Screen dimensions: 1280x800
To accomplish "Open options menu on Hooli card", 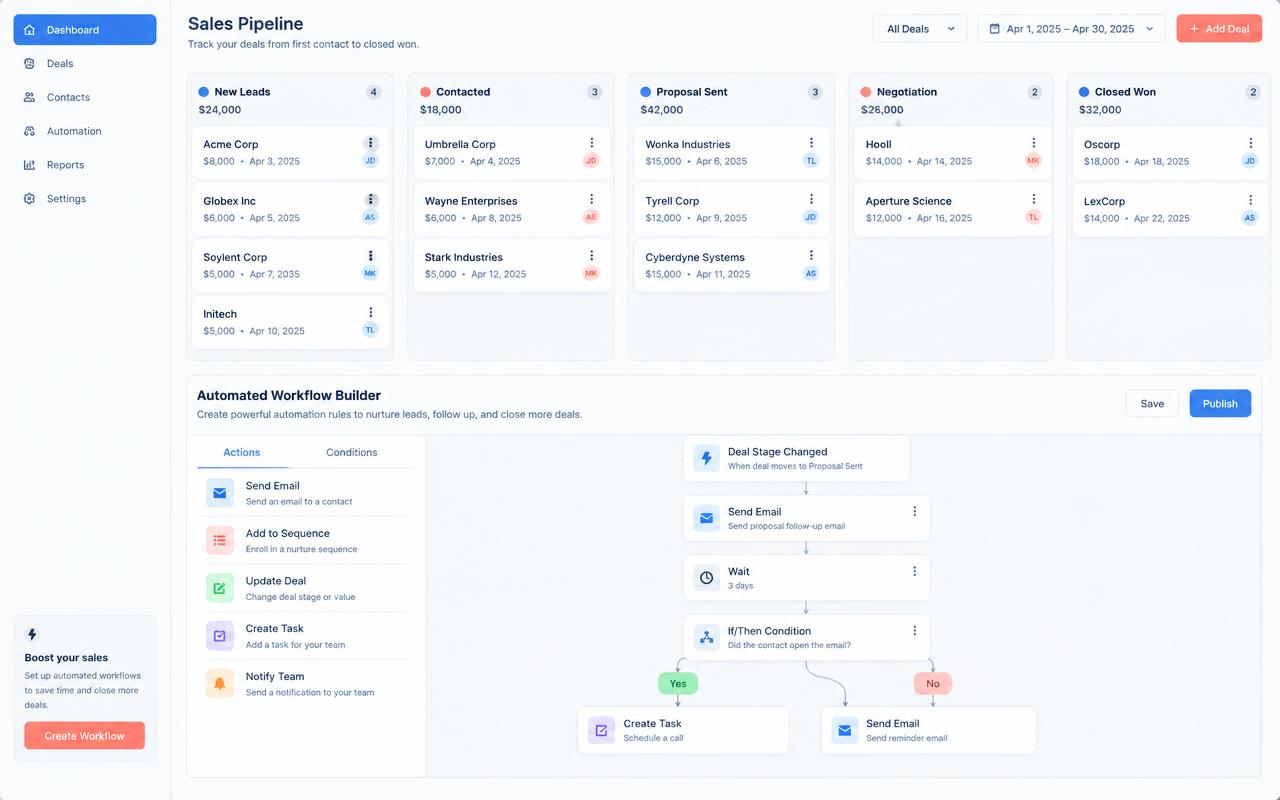I will point(1034,143).
